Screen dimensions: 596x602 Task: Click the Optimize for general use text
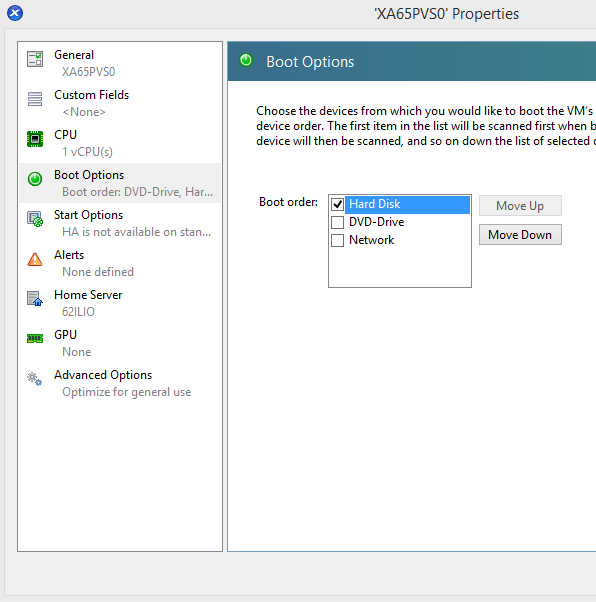(x=126, y=392)
